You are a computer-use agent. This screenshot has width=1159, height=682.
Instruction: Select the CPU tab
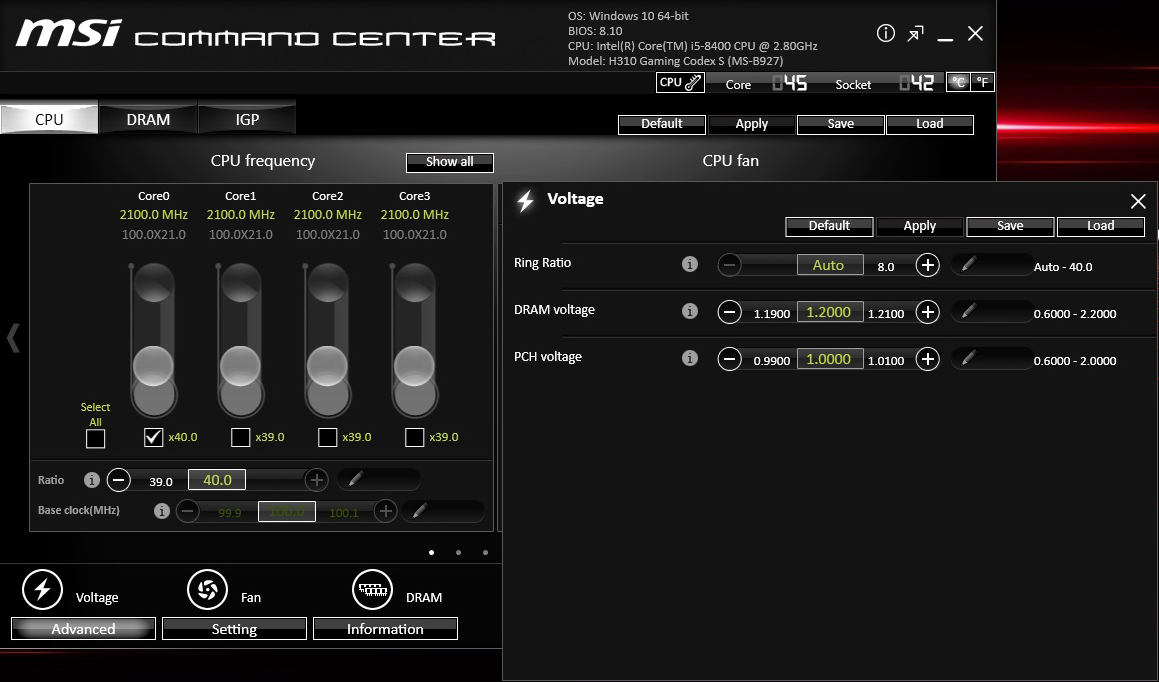[49, 119]
